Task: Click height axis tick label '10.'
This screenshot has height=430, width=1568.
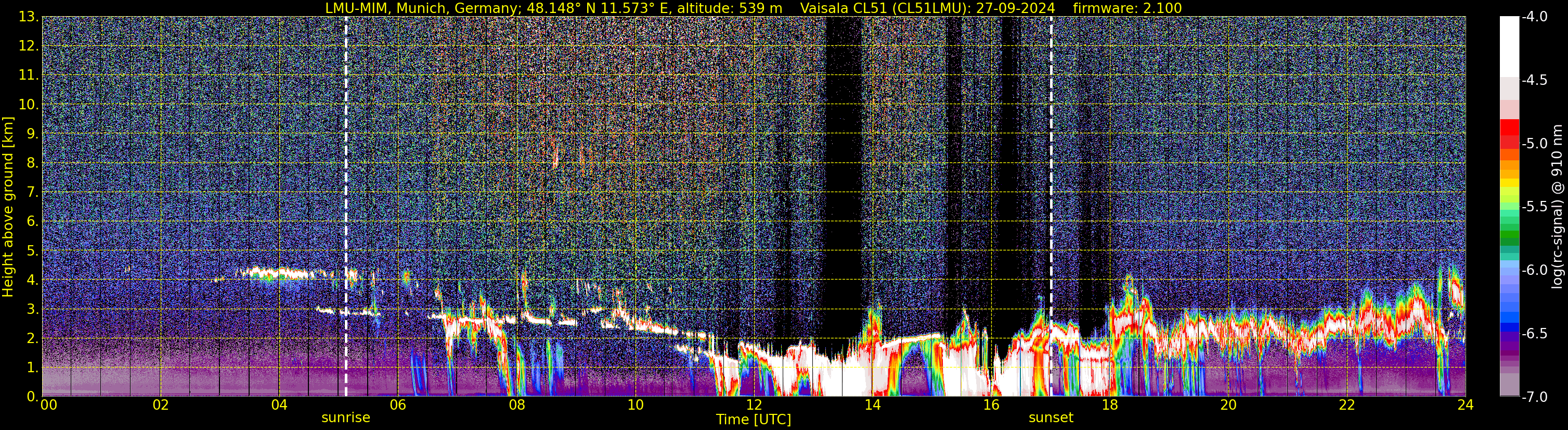Action: (x=28, y=104)
